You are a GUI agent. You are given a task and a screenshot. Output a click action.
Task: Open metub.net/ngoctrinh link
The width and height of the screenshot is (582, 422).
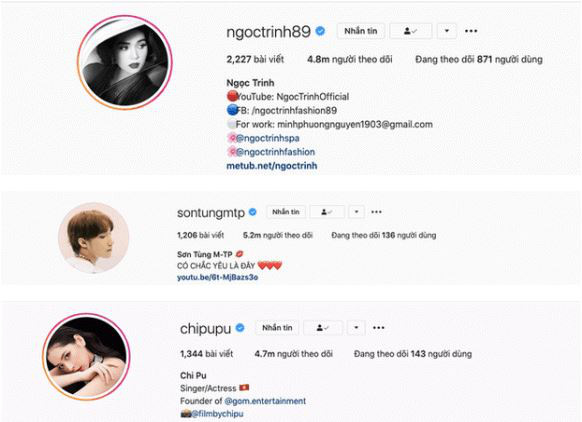[x=272, y=166]
